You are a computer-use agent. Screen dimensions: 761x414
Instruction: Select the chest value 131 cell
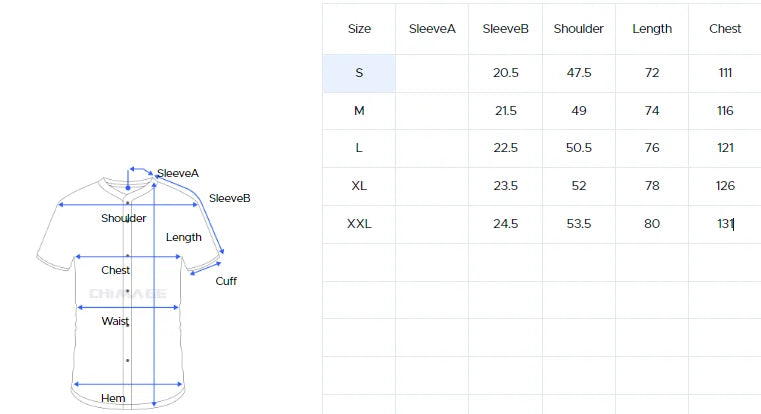pyautogui.click(x=725, y=224)
